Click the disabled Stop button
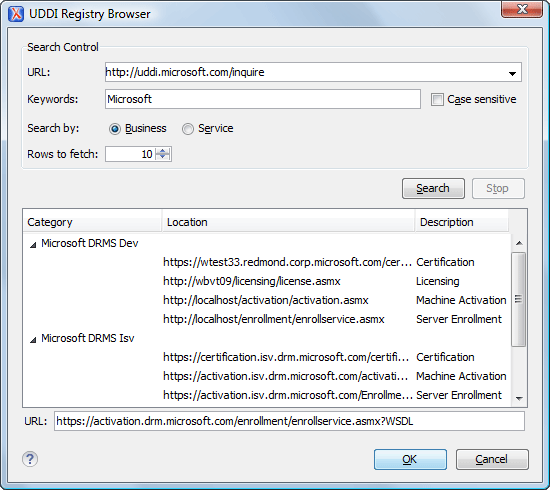The width and height of the screenshot is (550, 490). tap(498, 188)
